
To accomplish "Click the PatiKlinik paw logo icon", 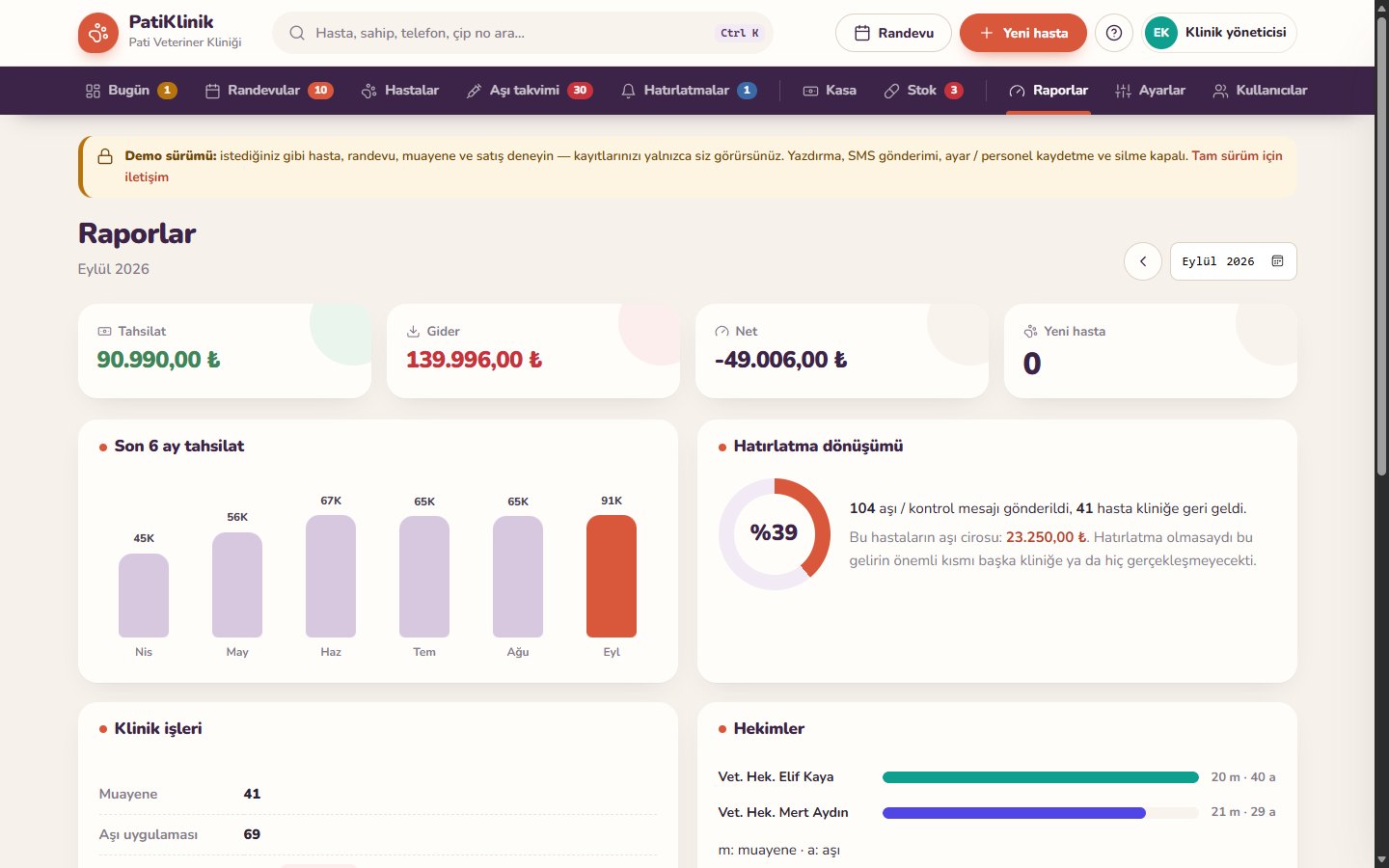I will 97,33.
